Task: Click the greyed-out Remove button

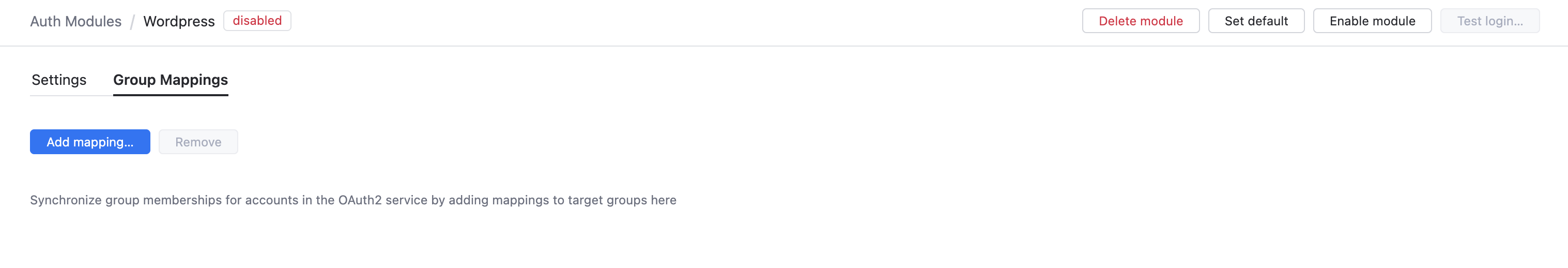Action: [x=198, y=142]
